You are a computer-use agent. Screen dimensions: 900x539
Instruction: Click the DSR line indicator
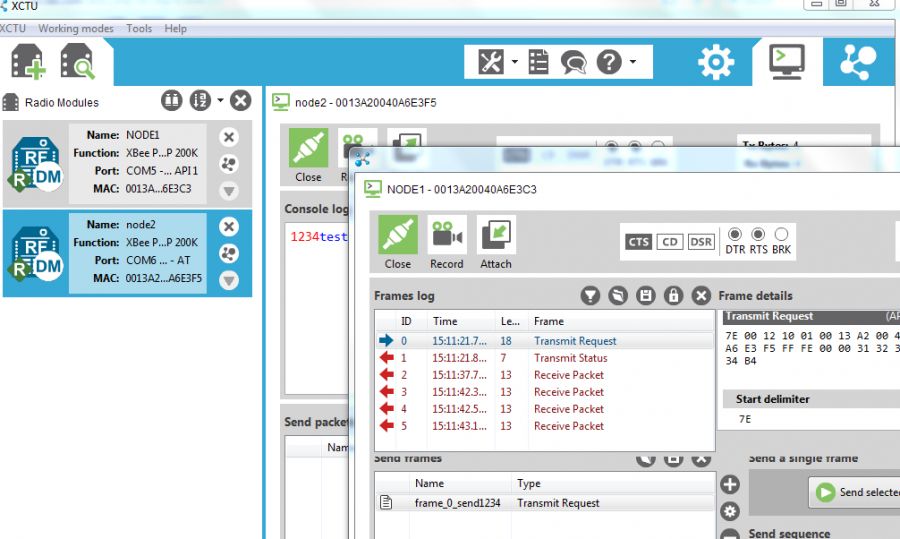(x=701, y=242)
